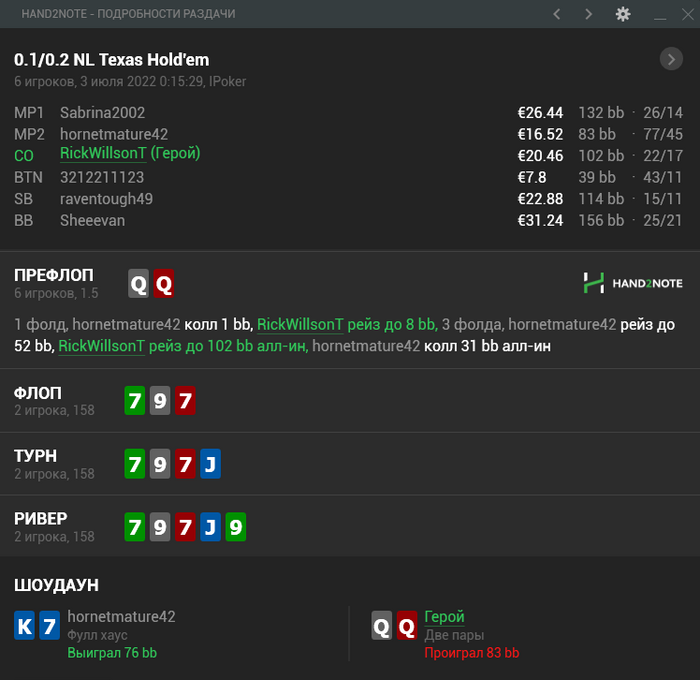This screenshot has height=680, width=700.
Task: Click the ФЛОП section header
Action: [x=38, y=393]
